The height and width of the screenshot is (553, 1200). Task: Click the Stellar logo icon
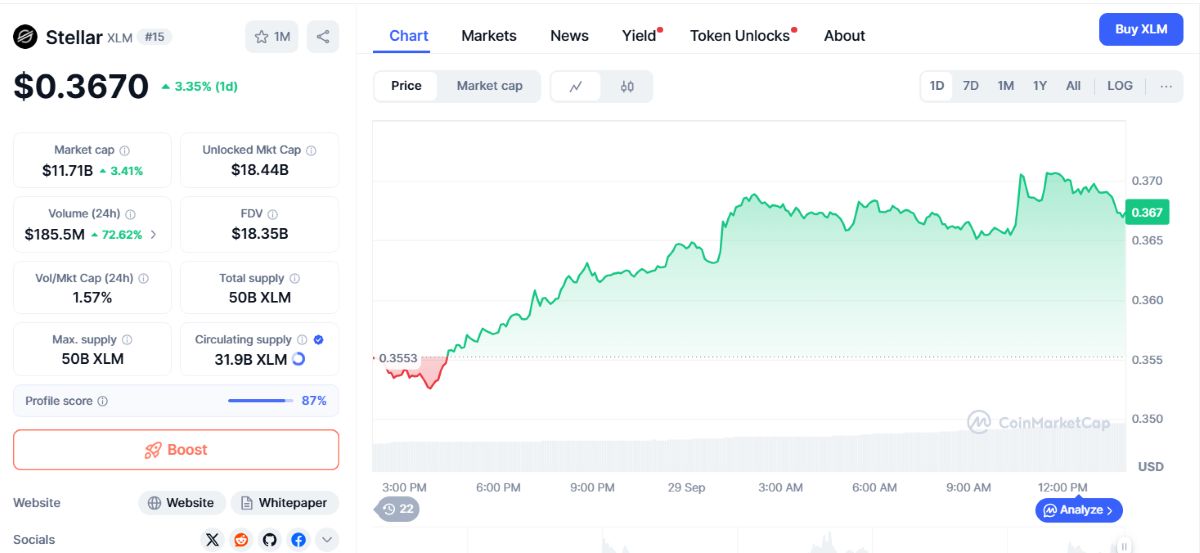point(25,37)
